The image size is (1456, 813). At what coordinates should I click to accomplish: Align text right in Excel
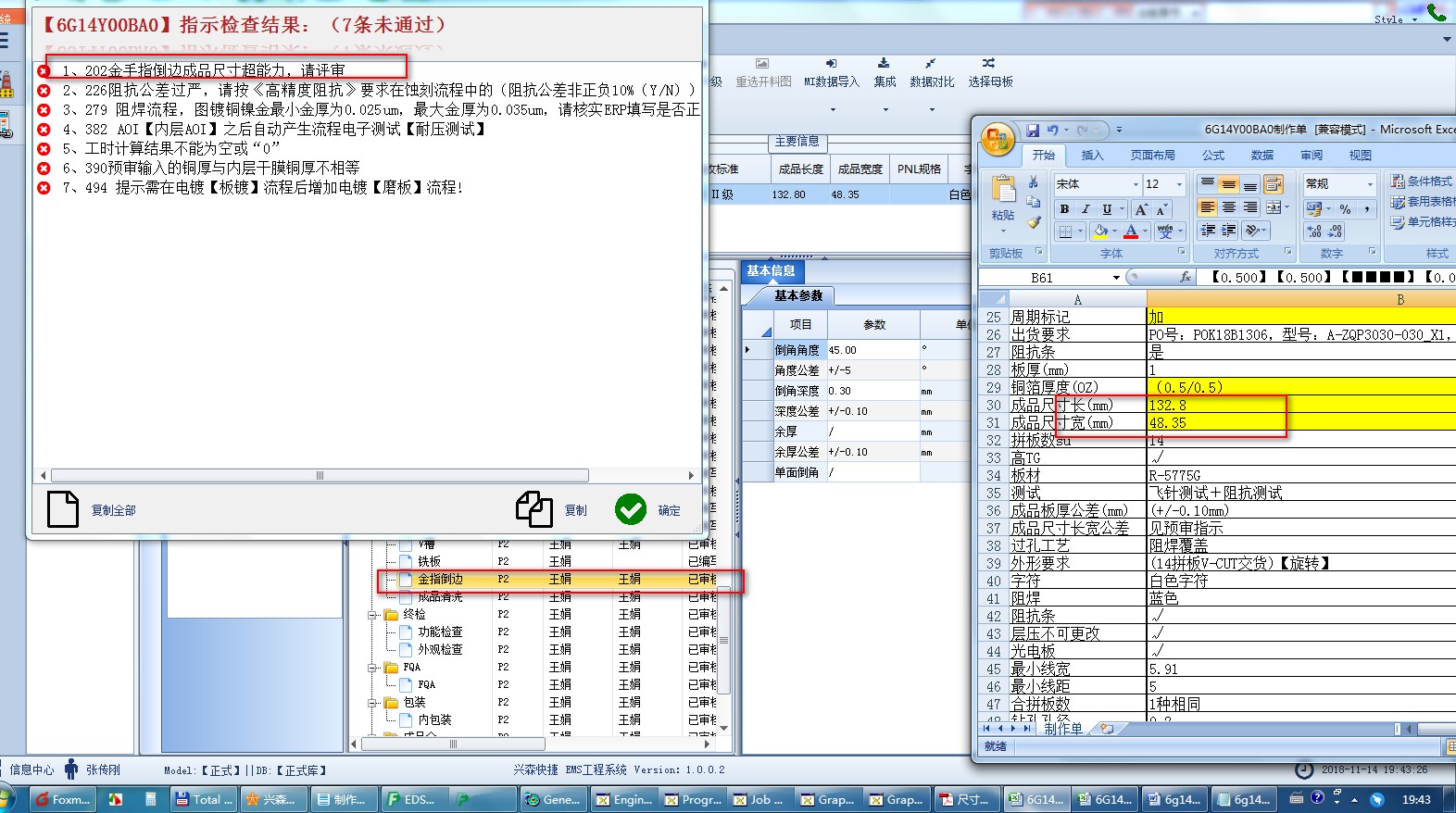[1249, 207]
